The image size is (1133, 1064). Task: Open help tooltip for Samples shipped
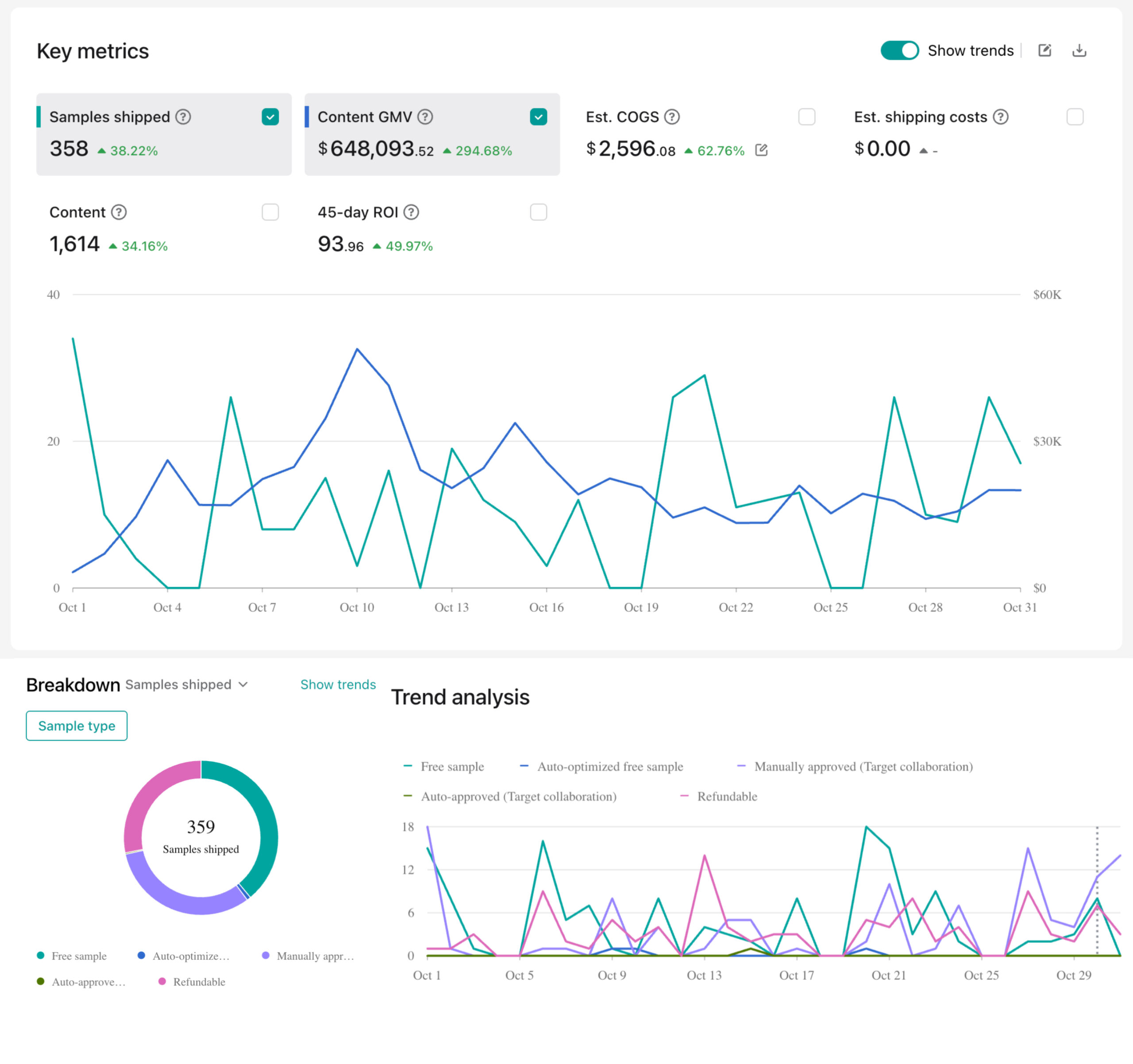[183, 117]
